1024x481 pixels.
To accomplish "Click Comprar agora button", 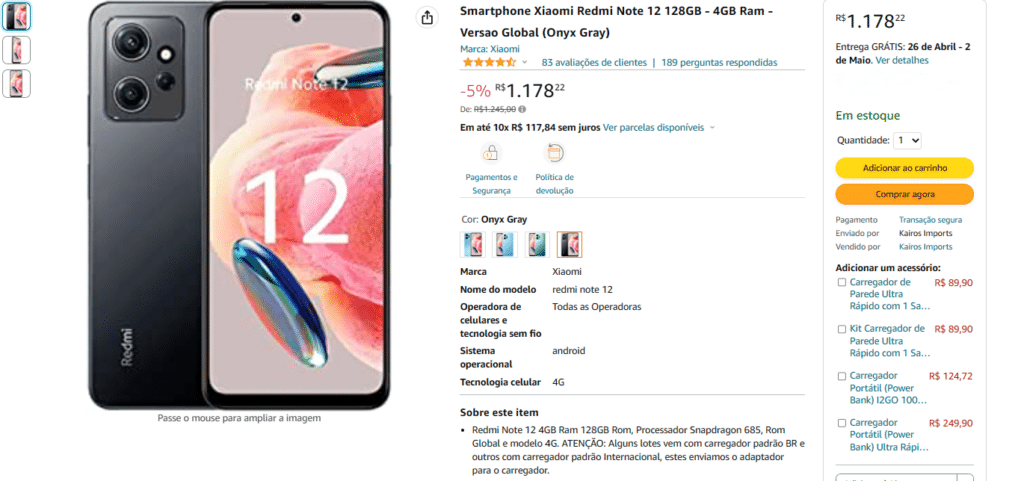I will pos(904,194).
